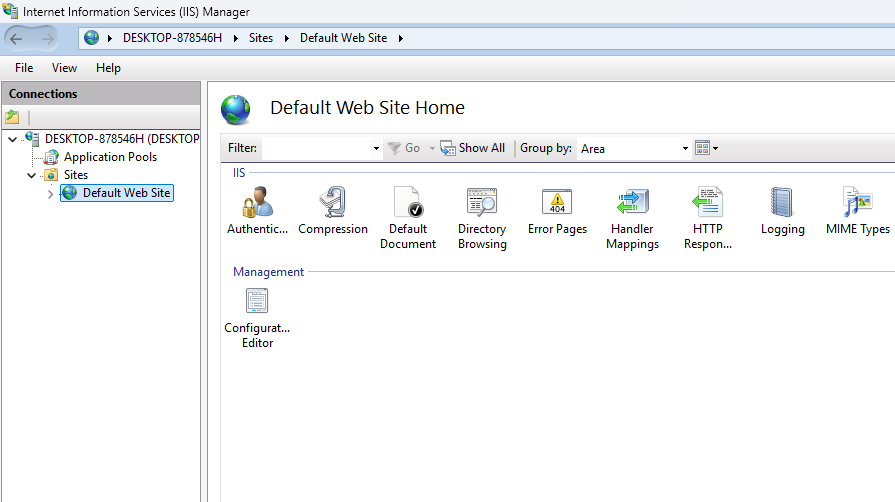This screenshot has height=502, width=895.
Task: Click the Connections panel header
Action: tap(101, 94)
